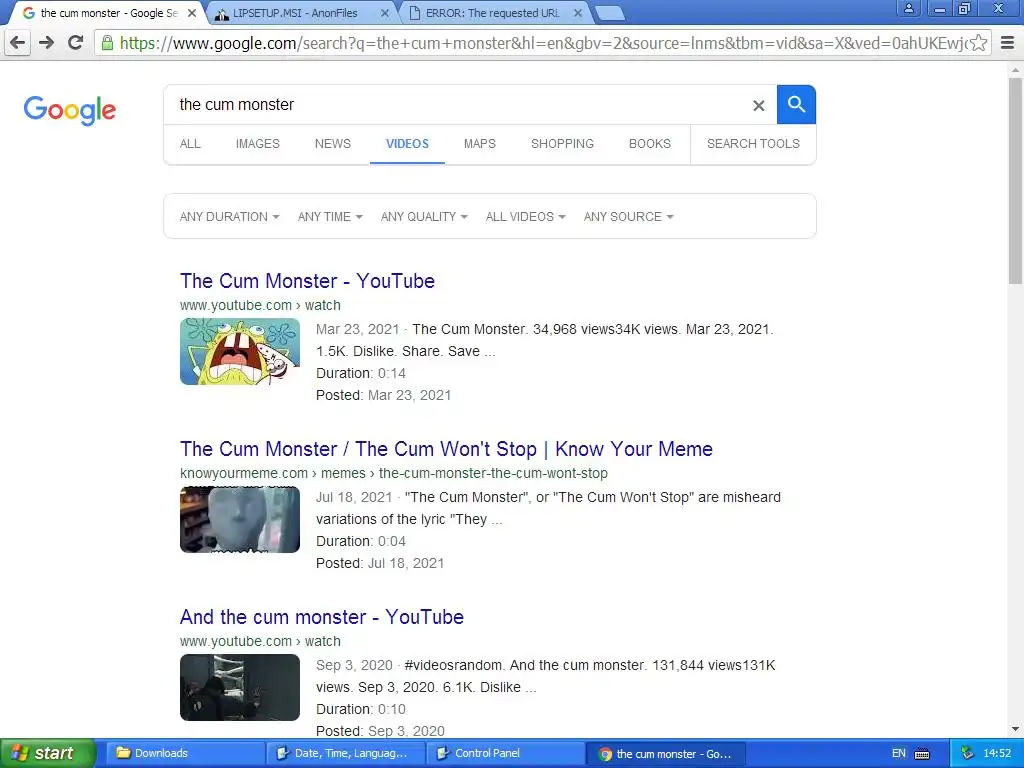1024x768 pixels.
Task: Click the Google logo
Action: pyautogui.click(x=70, y=110)
